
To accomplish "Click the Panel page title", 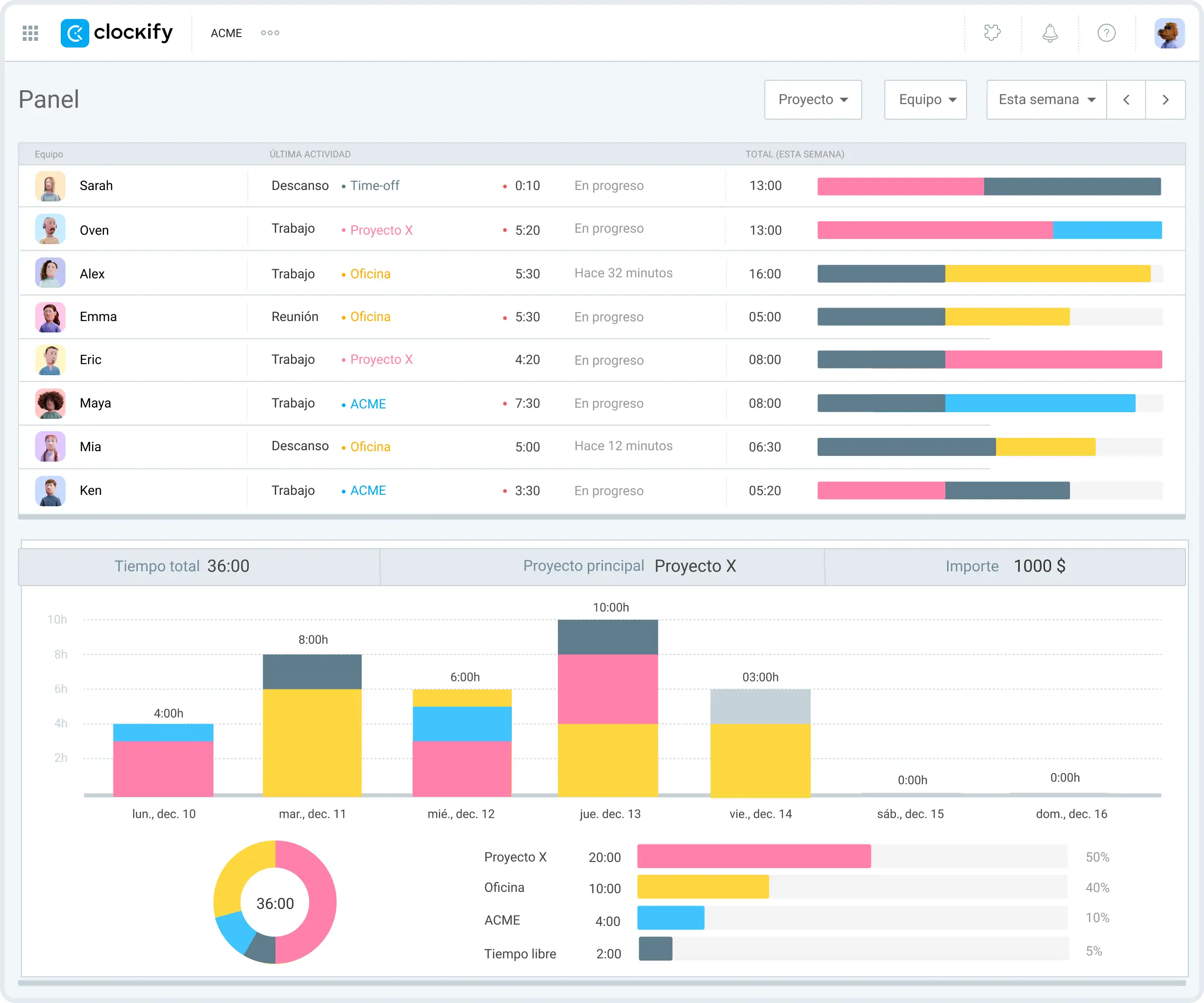I will tap(49, 99).
